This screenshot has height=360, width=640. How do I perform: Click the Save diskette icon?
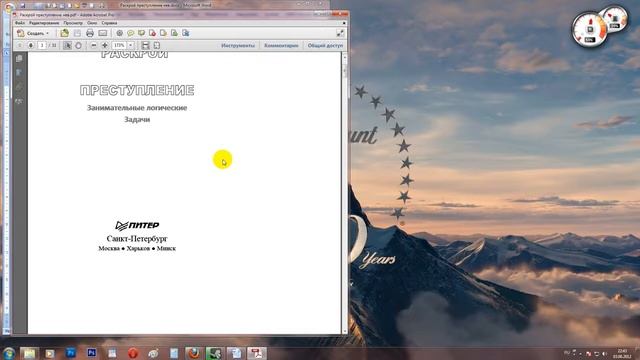pos(77,33)
